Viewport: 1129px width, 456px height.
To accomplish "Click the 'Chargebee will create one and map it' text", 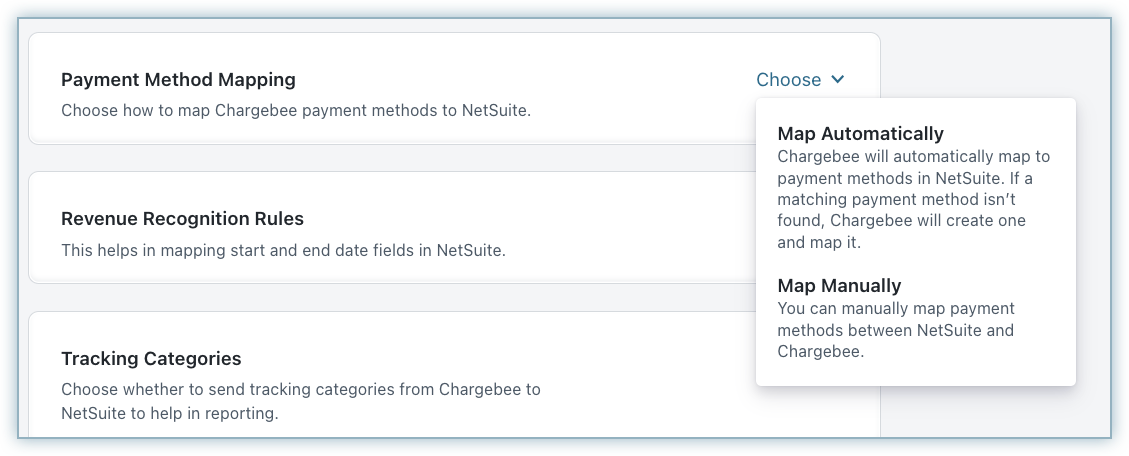I will (900, 231).
